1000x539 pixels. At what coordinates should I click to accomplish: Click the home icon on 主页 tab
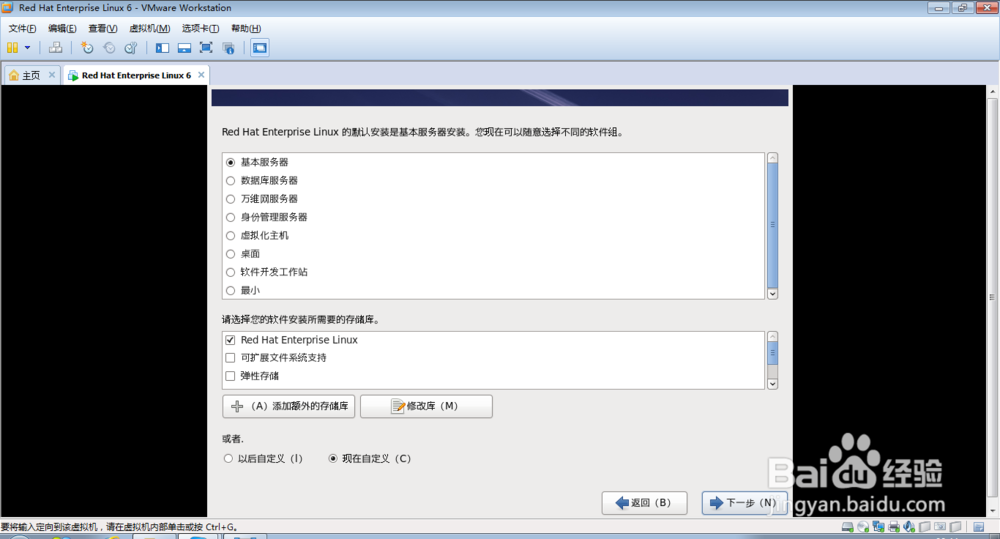point(14,75)
